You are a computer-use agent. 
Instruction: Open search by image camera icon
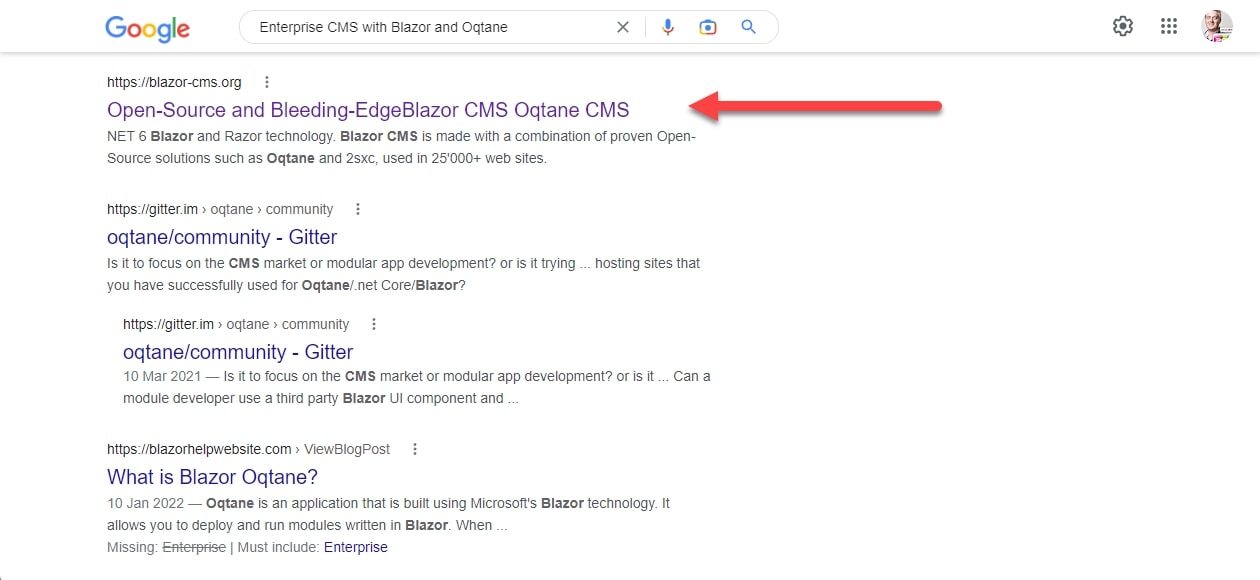(708, 27)
